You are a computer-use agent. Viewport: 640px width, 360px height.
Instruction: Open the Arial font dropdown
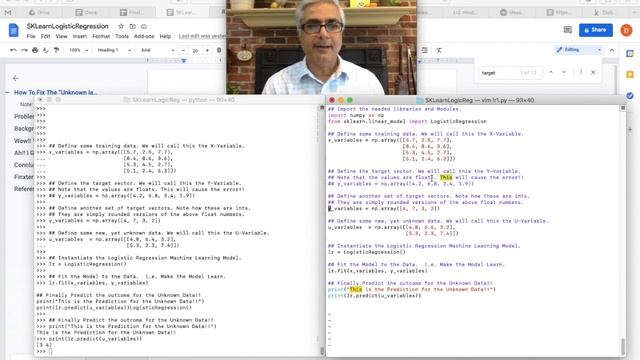[158, 50]
